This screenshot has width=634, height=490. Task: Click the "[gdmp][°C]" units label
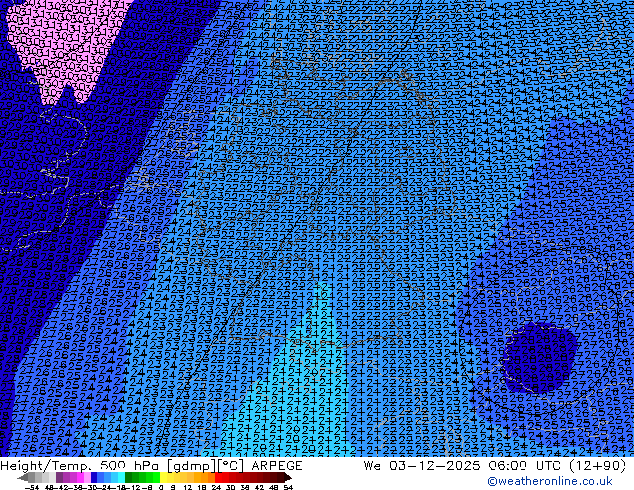coord(205,466)
